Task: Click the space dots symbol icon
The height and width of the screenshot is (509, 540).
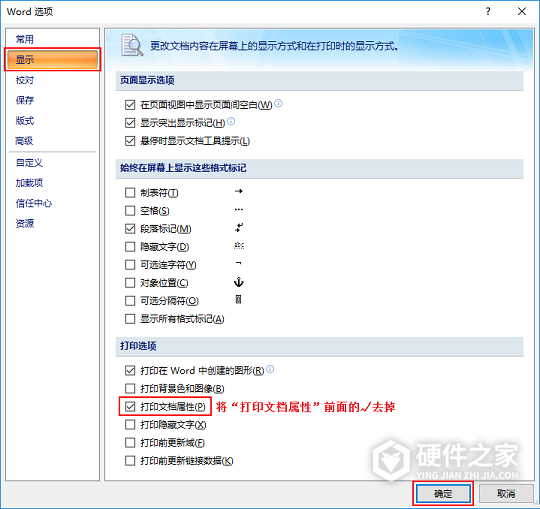Action: pyautogui.click(x=239, y=209)
